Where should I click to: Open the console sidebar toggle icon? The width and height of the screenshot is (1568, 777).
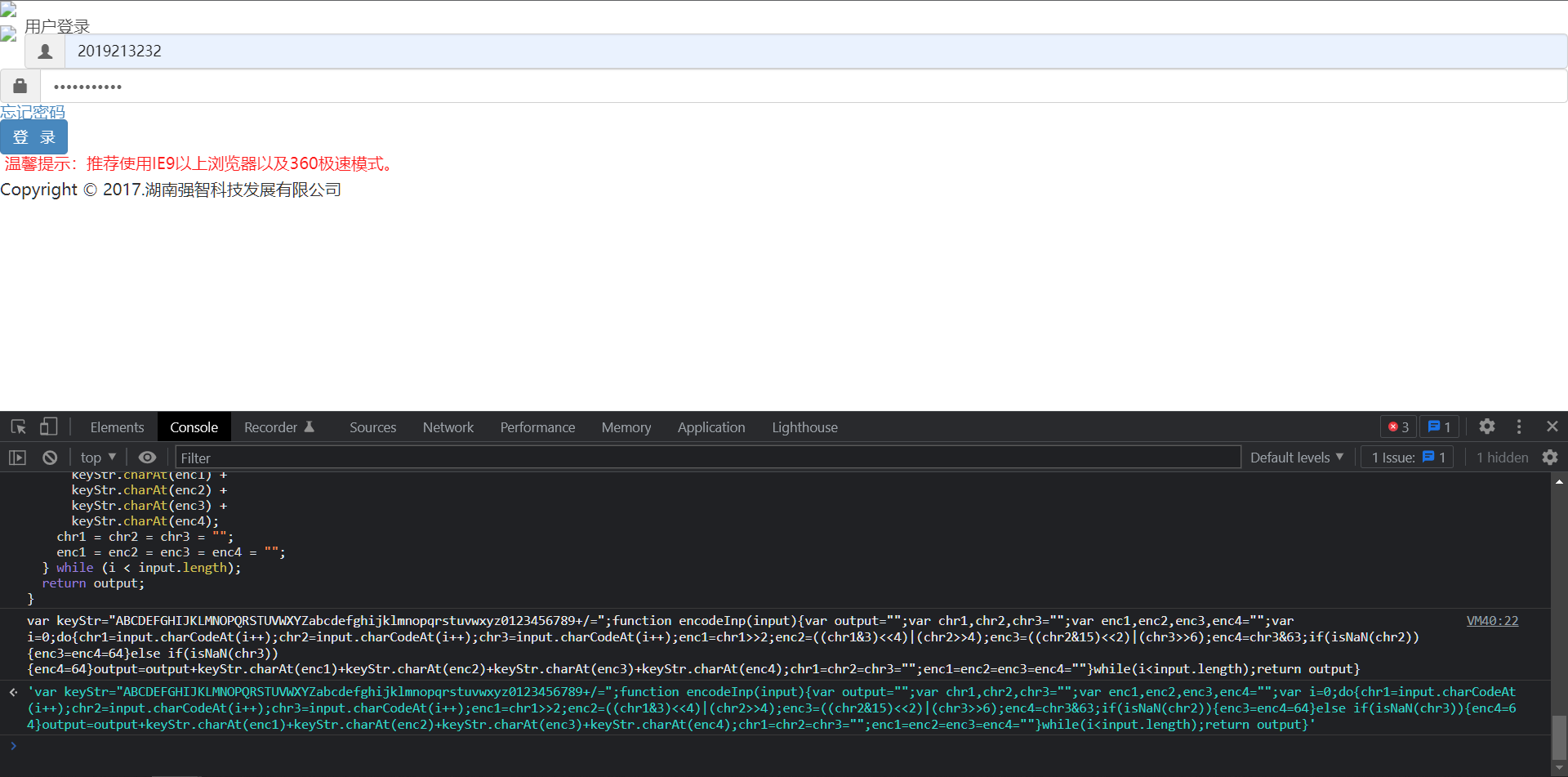[16, 457]
